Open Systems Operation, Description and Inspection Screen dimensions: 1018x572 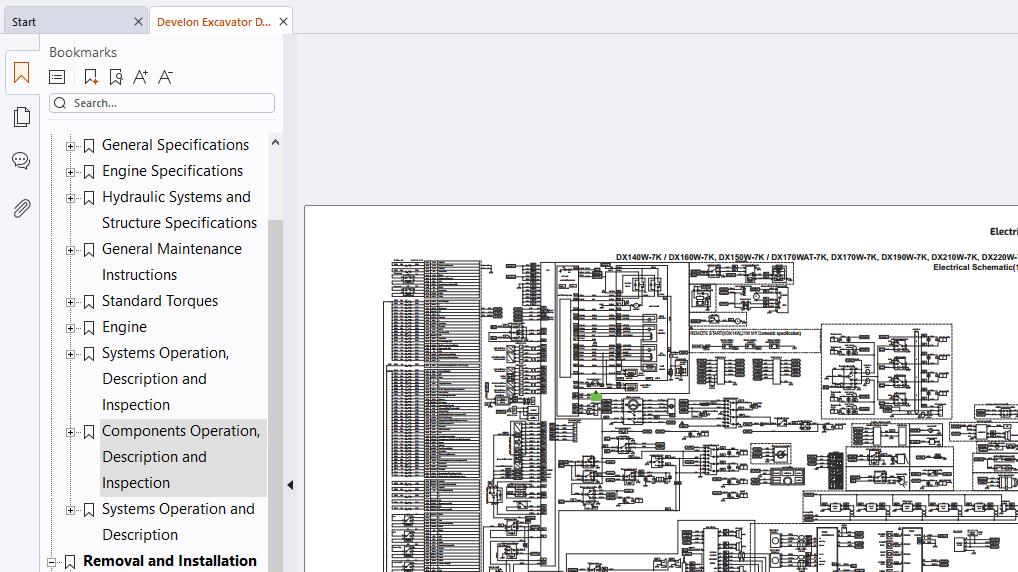pos(166,379)
